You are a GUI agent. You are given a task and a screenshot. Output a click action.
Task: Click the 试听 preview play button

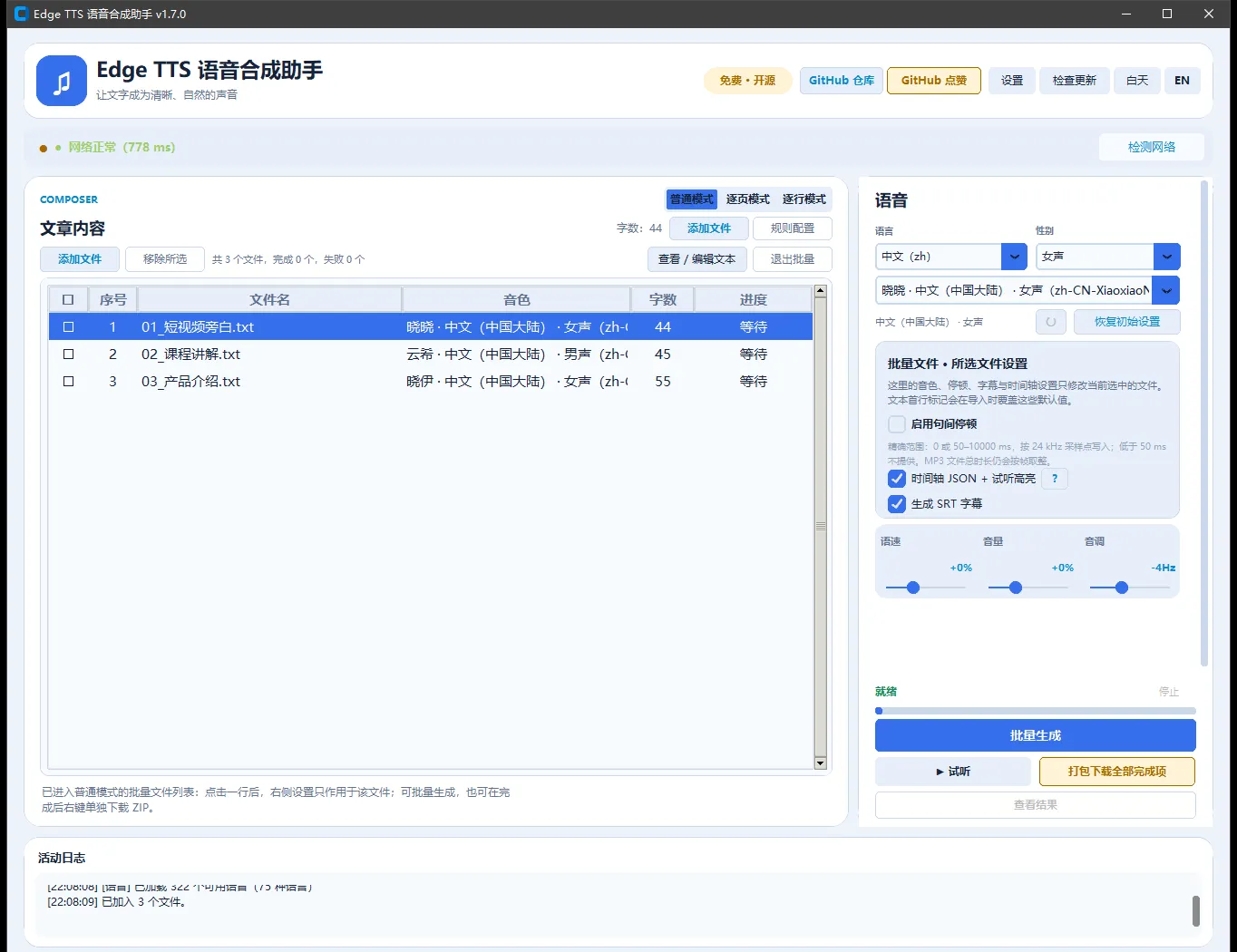point(952,772)
